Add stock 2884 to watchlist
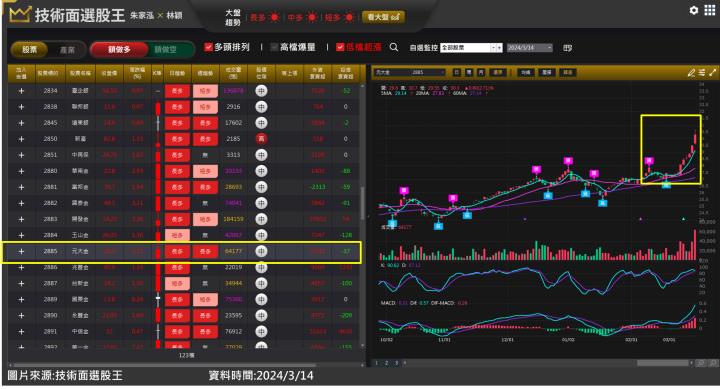Viewport: 720px width, 389px height. tap(21, 235)
